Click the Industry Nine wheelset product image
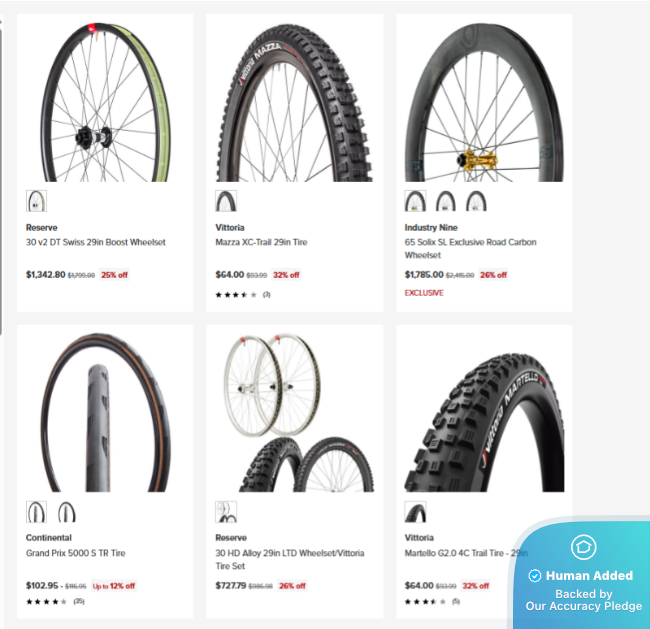Screen dimensions: 650x629 (x=484, y=102)
